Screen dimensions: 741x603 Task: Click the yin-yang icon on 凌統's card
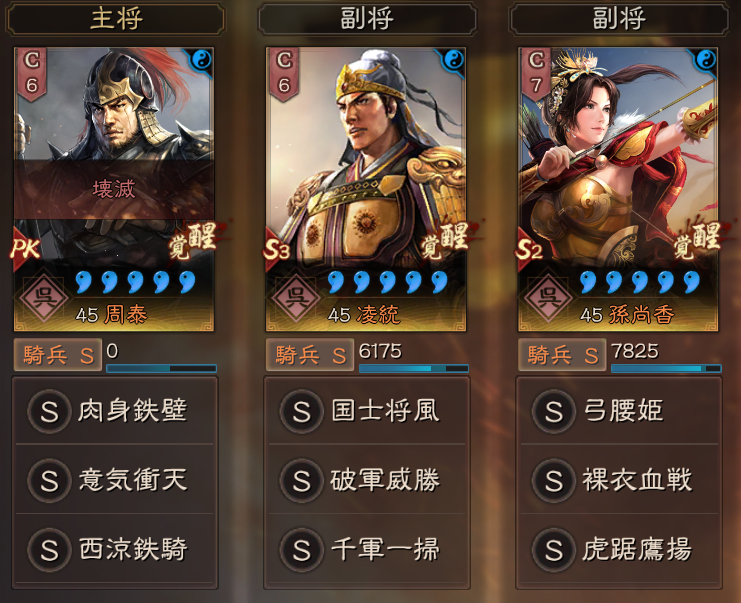coord(454,60)
